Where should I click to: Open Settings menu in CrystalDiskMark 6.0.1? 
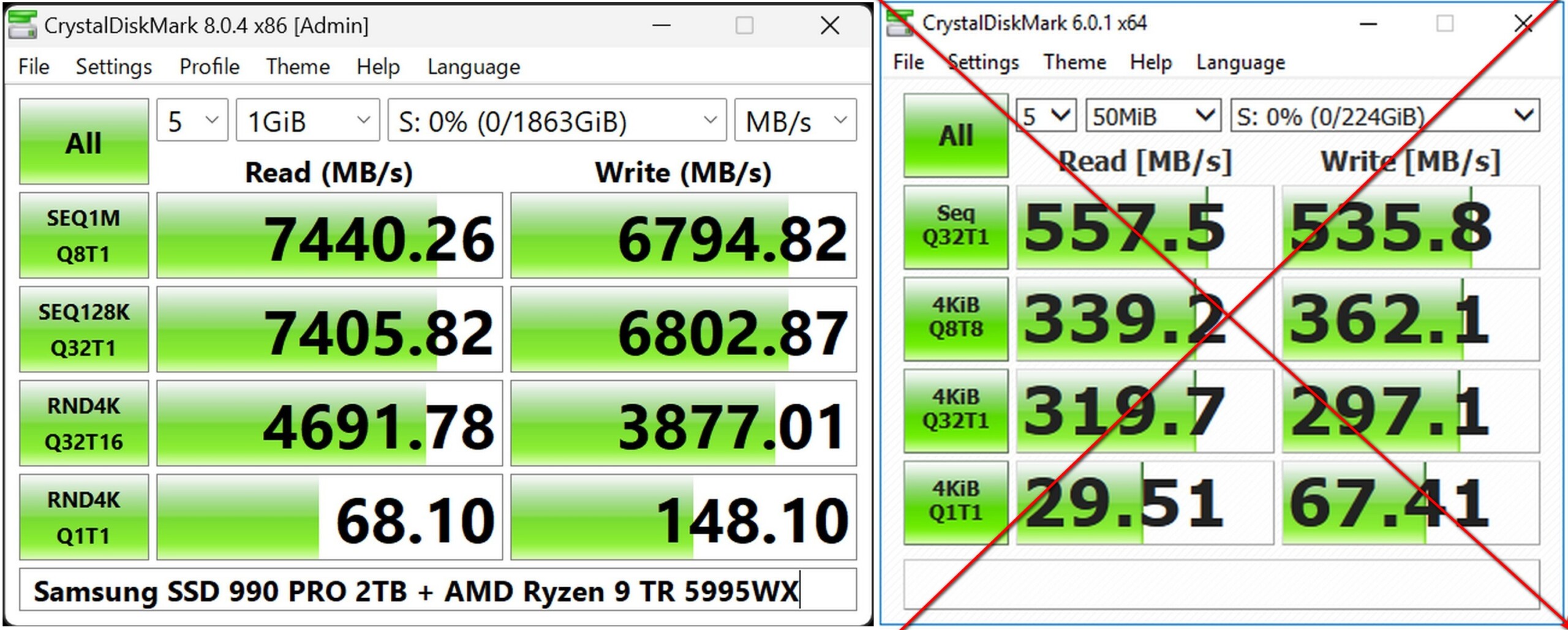click(x=983, y=62)
